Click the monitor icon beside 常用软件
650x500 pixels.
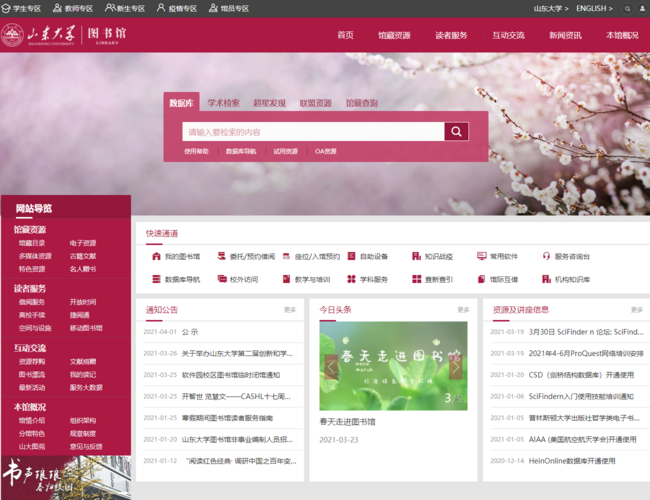coord(481,256)
